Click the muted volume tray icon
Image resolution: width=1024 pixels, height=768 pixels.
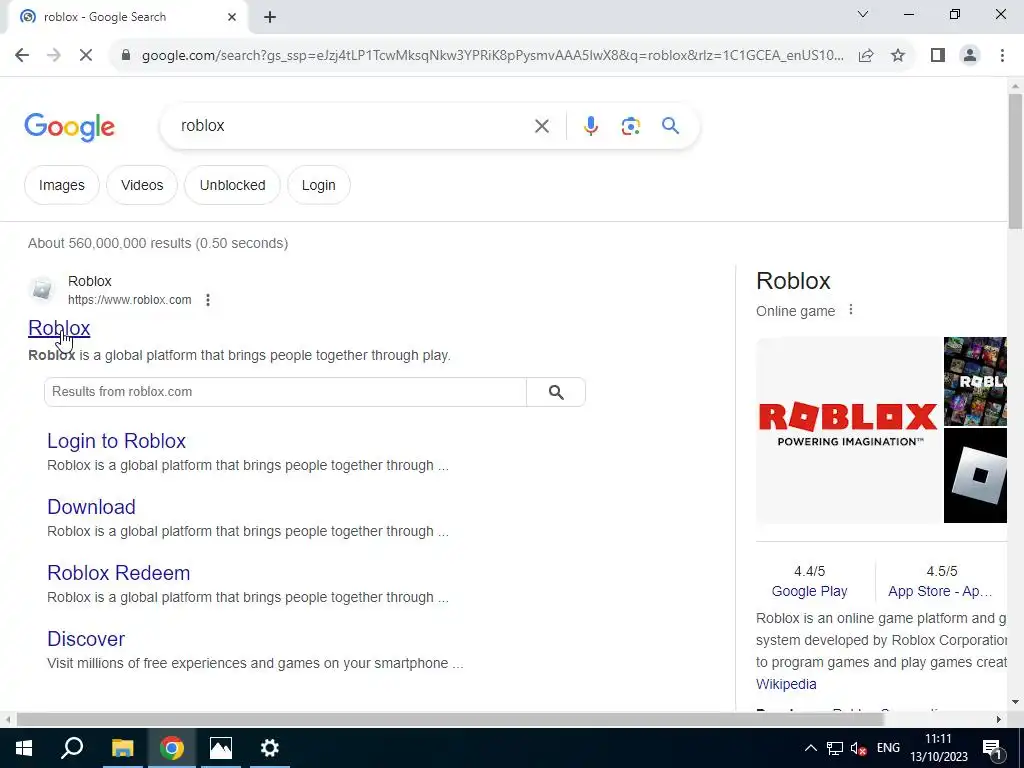click(859, 748)
